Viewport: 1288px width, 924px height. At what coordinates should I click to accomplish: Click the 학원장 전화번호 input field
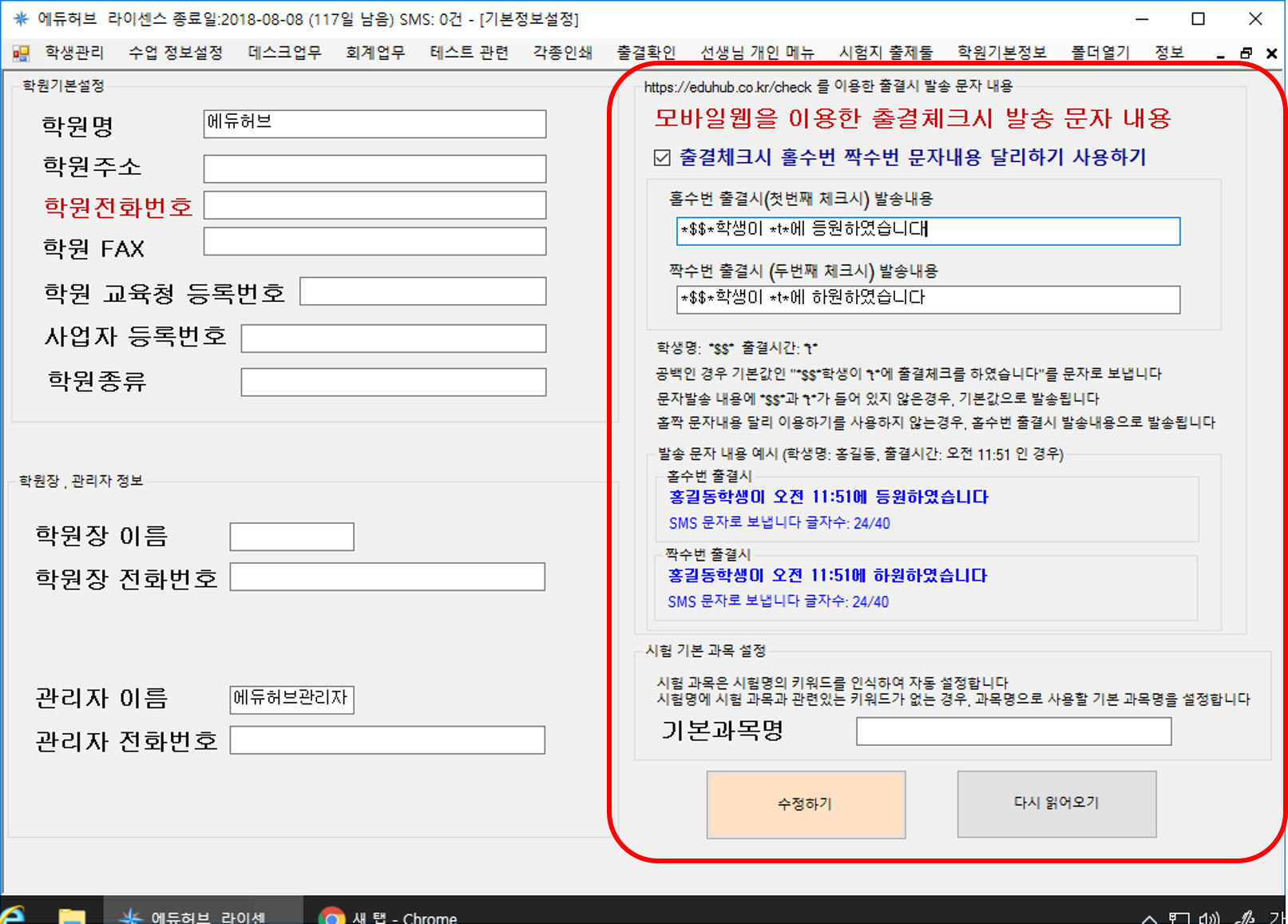(x=387, y=577)
